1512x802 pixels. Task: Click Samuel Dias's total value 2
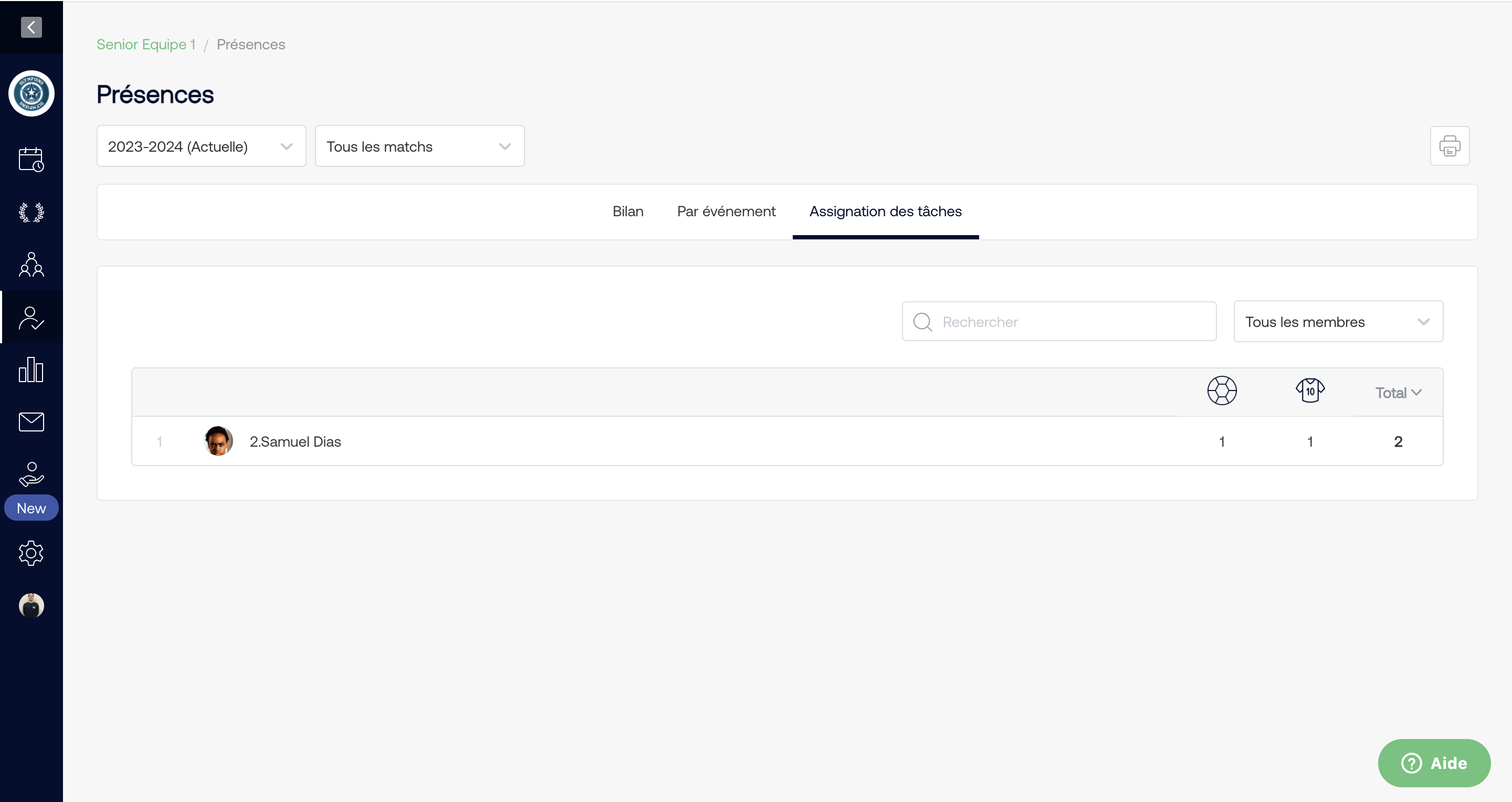click(x=1398, y=442)
